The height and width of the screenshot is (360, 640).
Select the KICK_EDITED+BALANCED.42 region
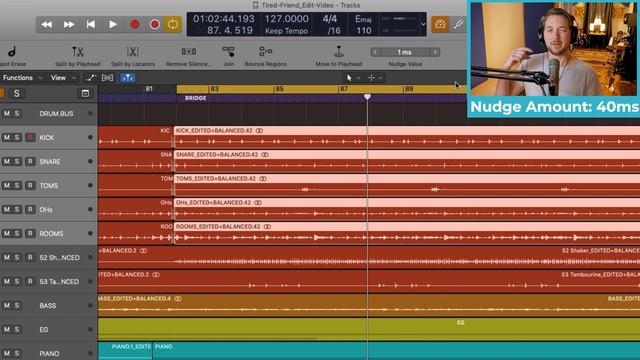point(407,137)
